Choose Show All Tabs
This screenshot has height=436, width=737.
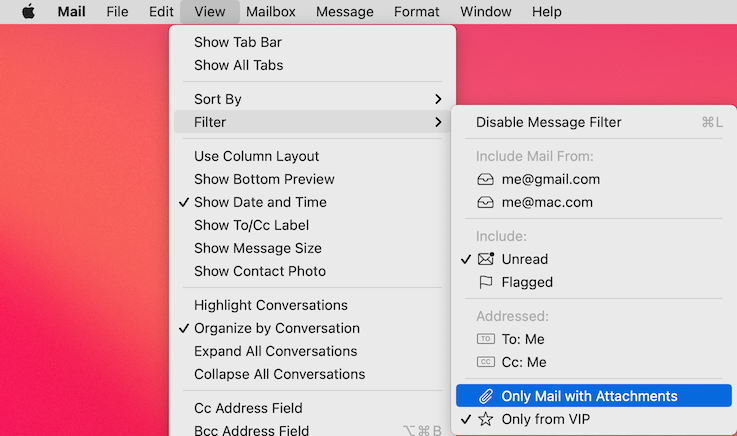click(x=312, y=65)
